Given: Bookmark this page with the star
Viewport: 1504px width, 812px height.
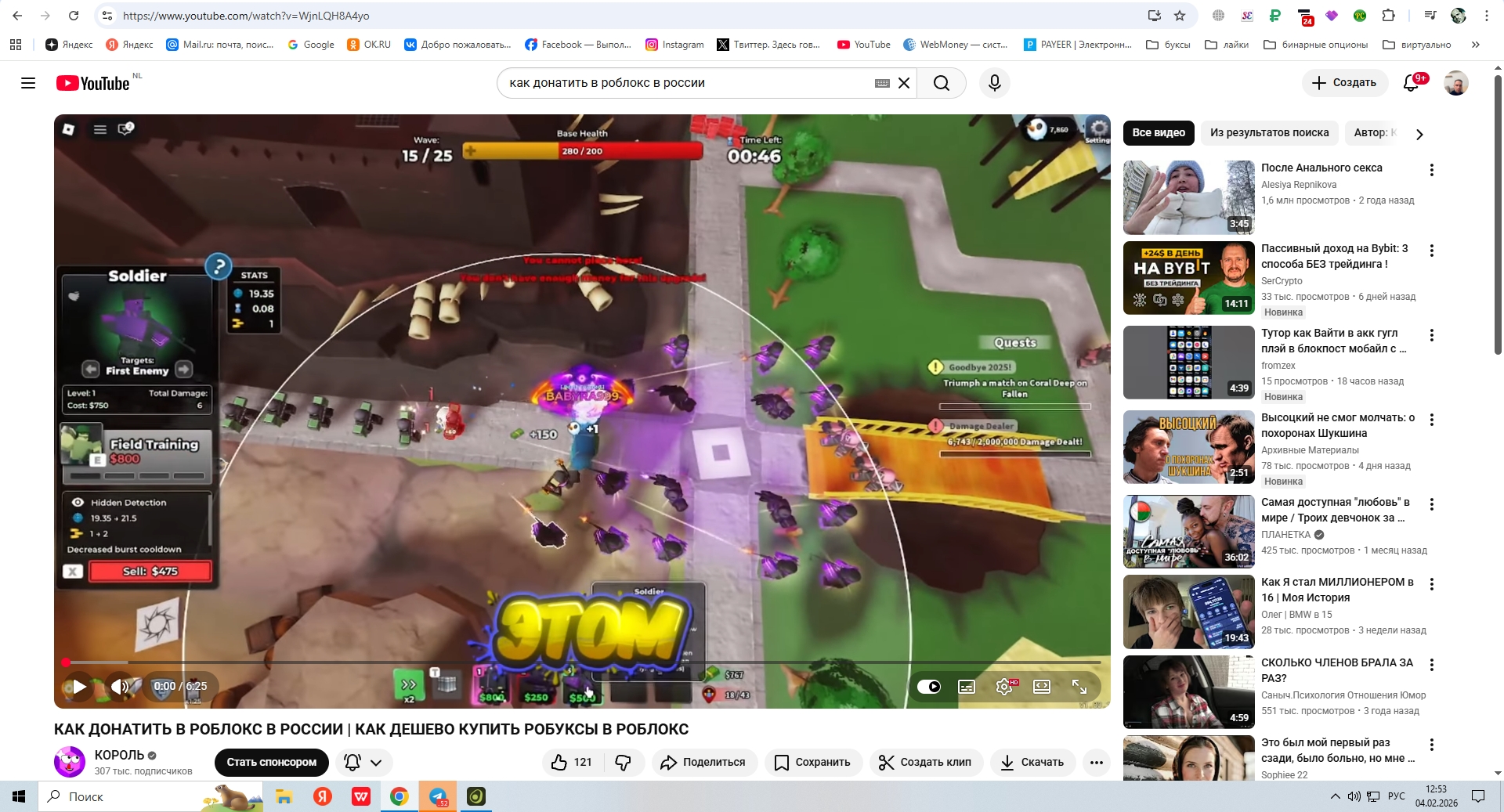Looking at the screenshot, I should [1180, 16].
